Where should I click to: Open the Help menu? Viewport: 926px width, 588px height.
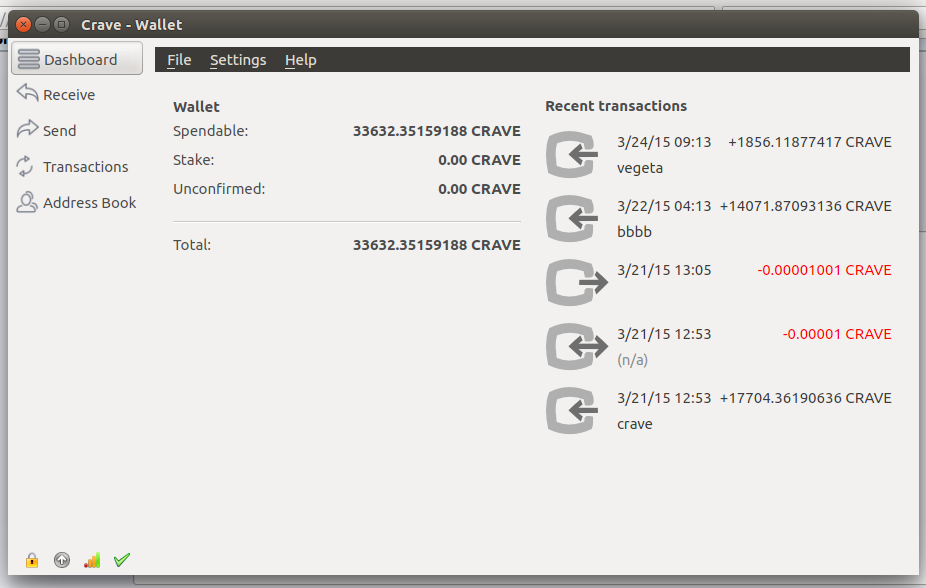coord(301,60)
